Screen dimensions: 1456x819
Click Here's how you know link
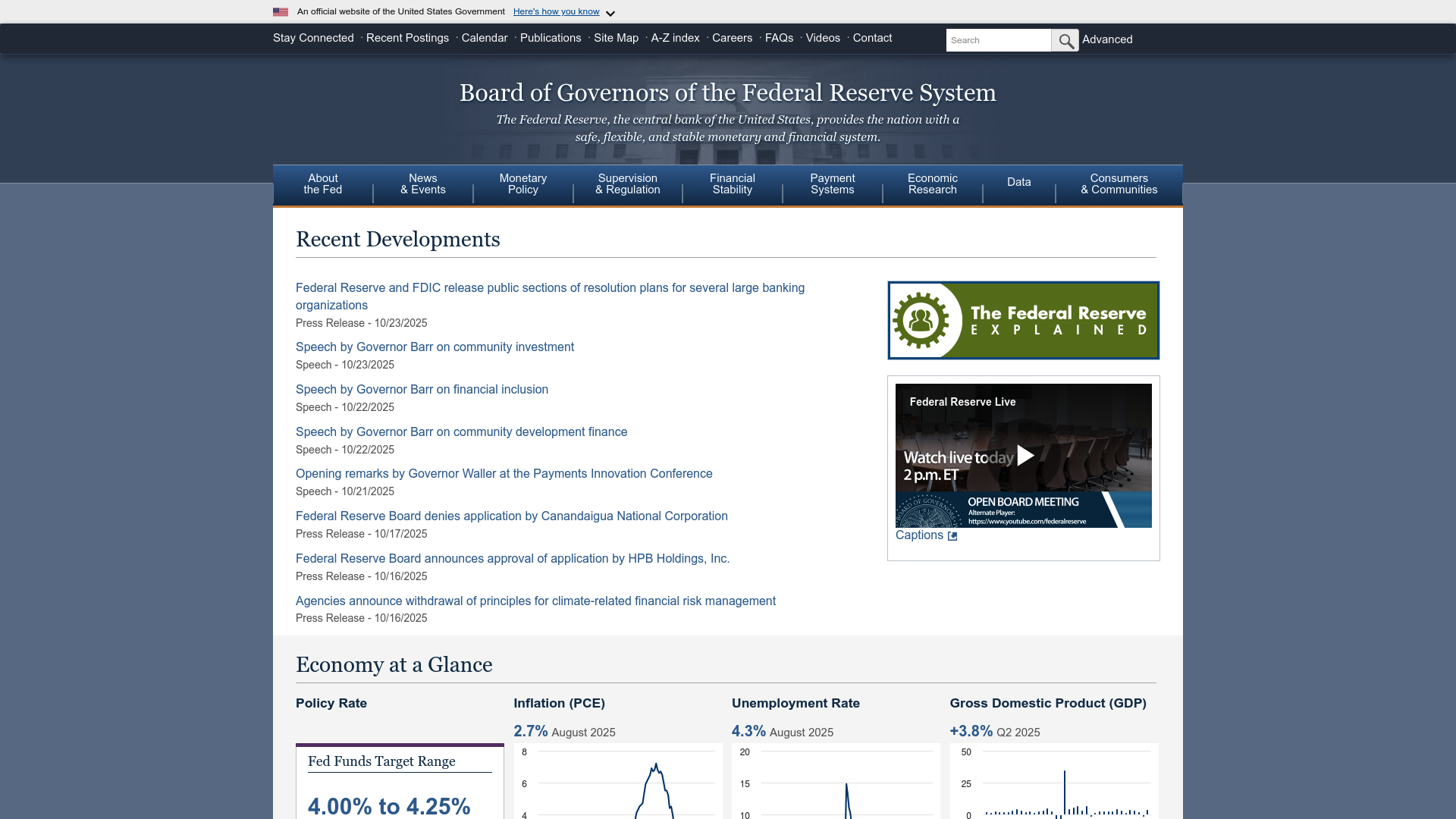click(x=556, y=11)
